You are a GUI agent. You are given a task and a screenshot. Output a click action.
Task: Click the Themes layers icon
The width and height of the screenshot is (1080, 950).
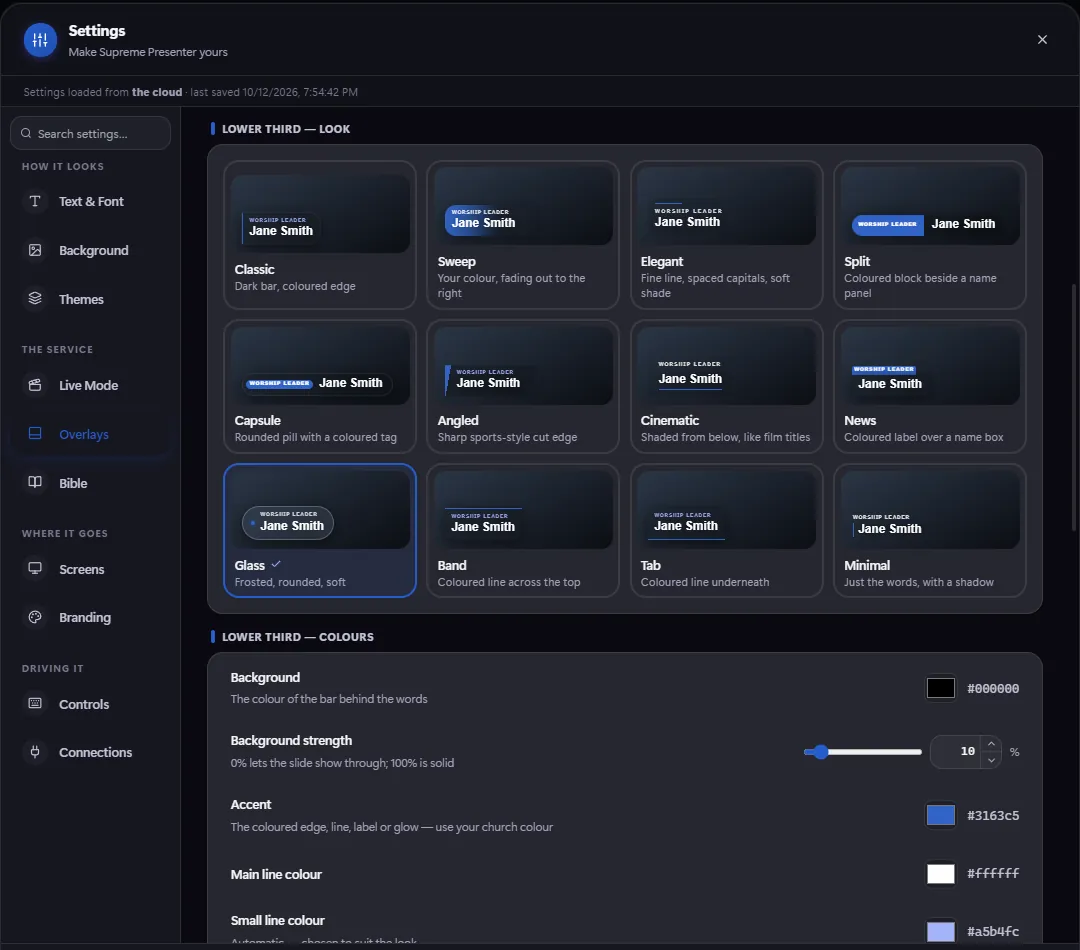pos(35,298)
